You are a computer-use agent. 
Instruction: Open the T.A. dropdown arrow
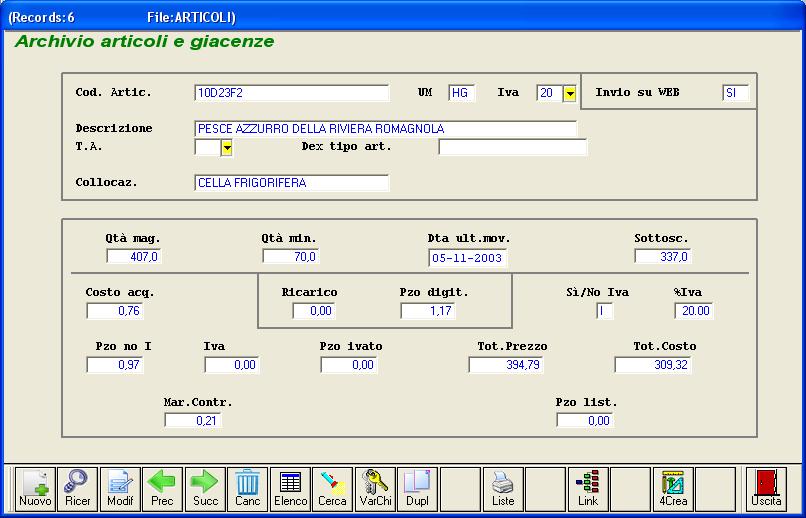click(227, 148)
